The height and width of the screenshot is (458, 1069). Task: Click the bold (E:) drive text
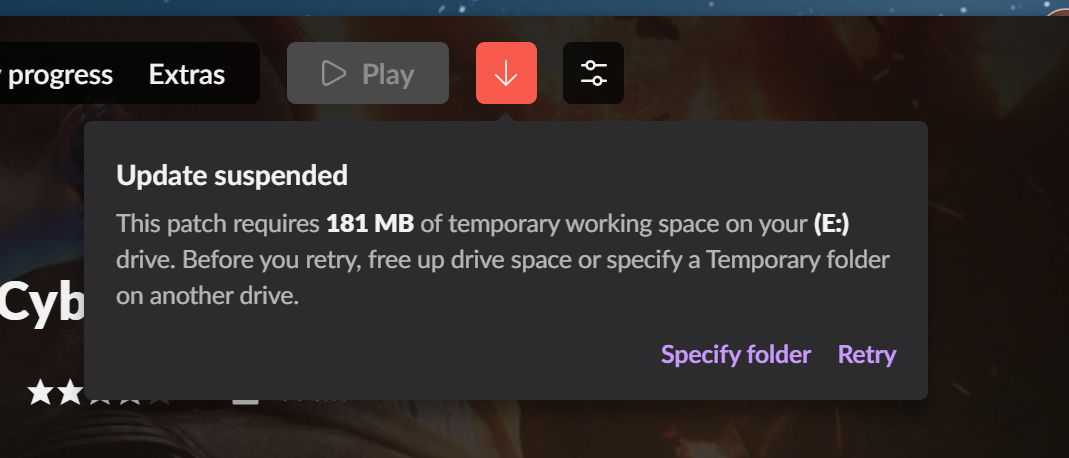click(831, 224)
